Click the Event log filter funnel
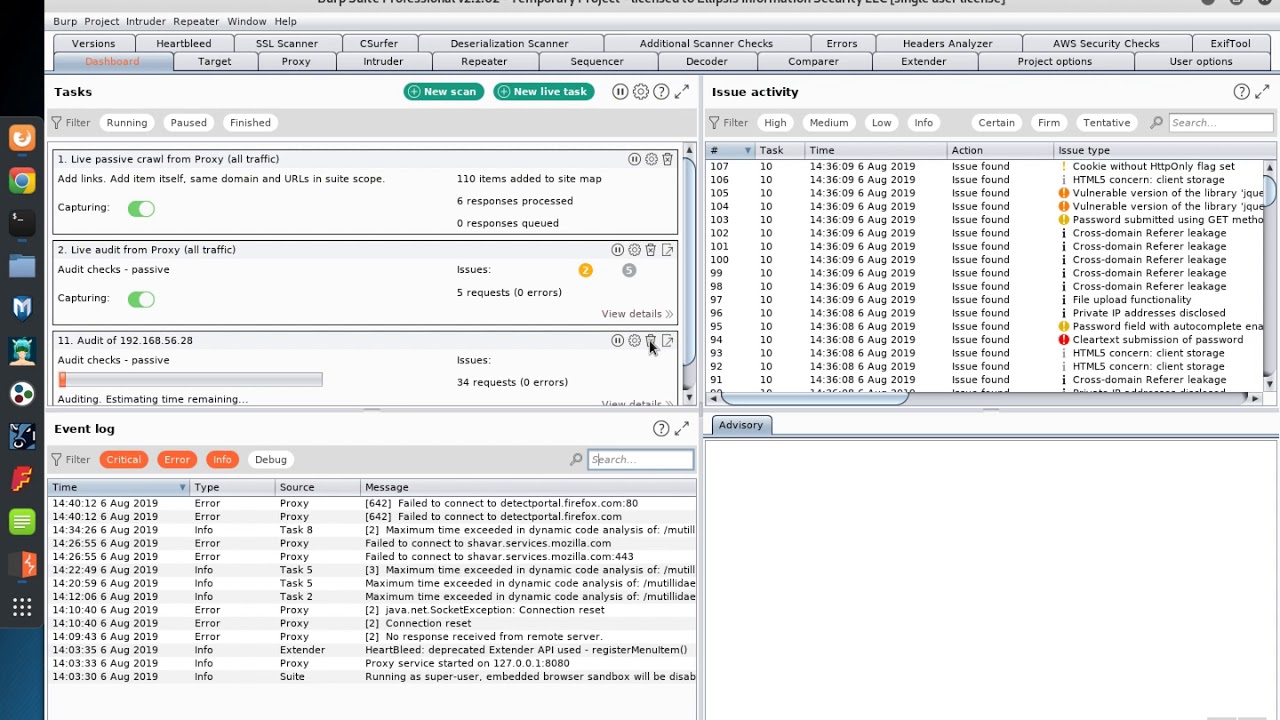The image size is (1280, 720). (x=57, y=460)
